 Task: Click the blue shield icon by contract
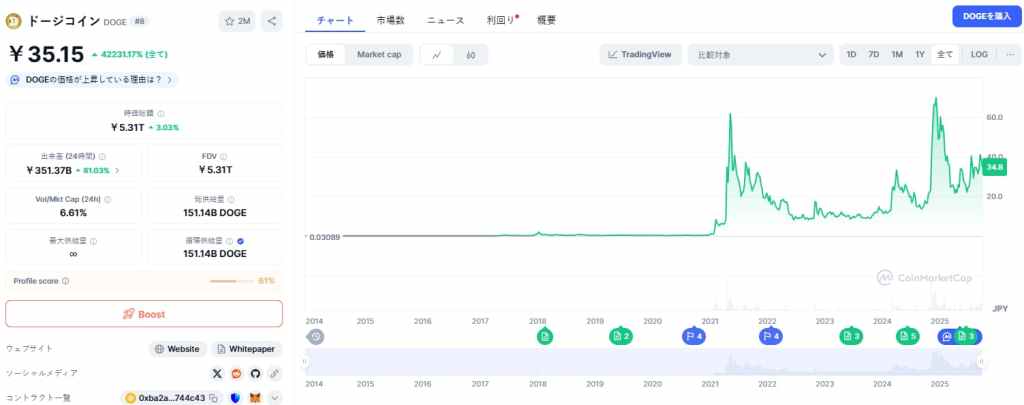coord(236,398)
